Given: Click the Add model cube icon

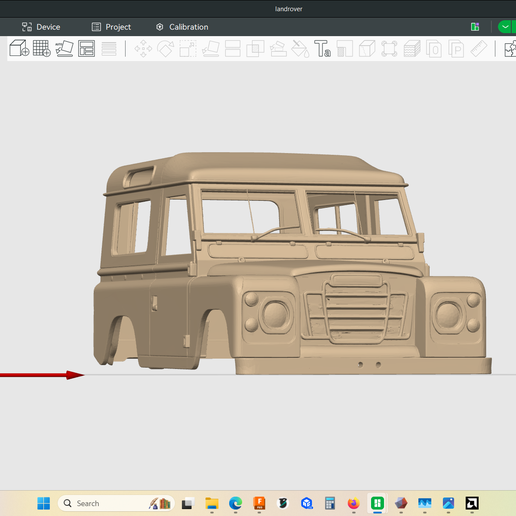Looking at the screenshot, I should [x=19, y=48].
